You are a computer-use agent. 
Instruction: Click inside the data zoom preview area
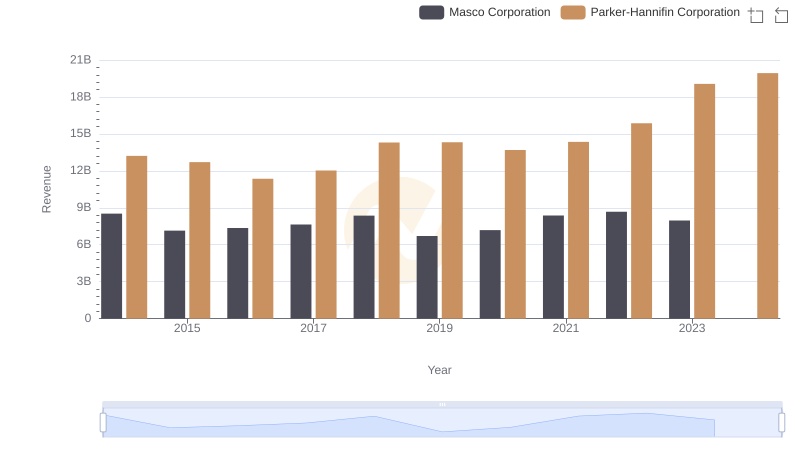coord(440,424)
